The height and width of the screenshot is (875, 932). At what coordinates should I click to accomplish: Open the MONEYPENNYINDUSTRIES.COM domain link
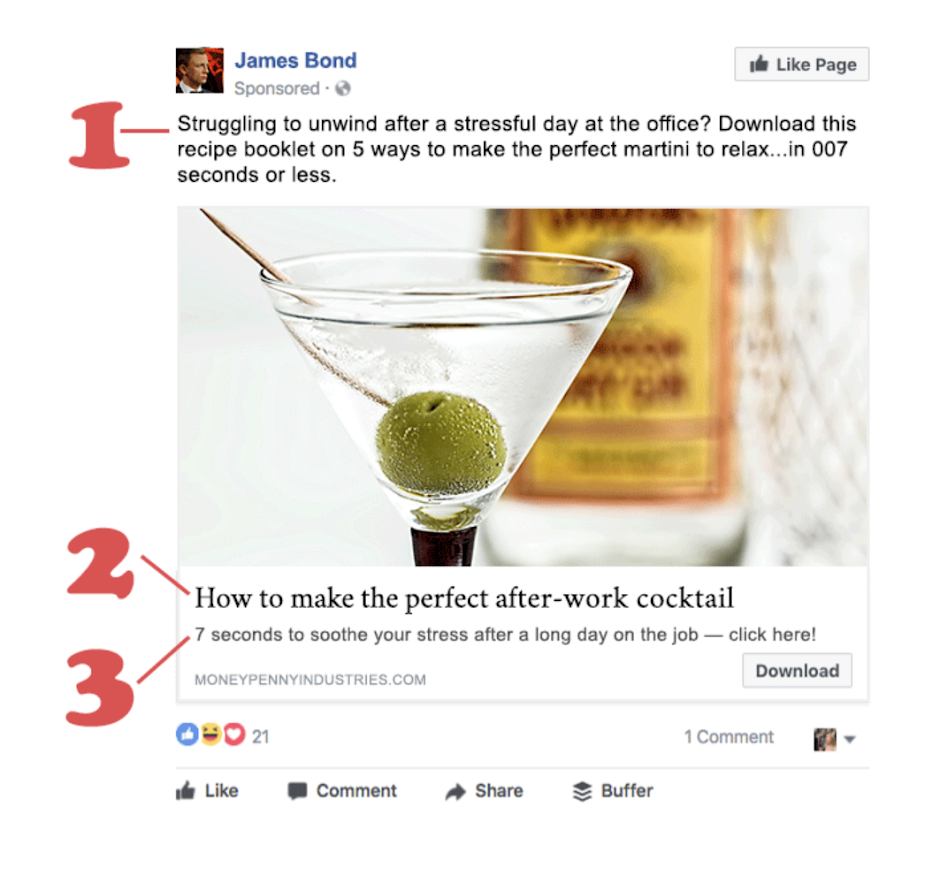310,679
